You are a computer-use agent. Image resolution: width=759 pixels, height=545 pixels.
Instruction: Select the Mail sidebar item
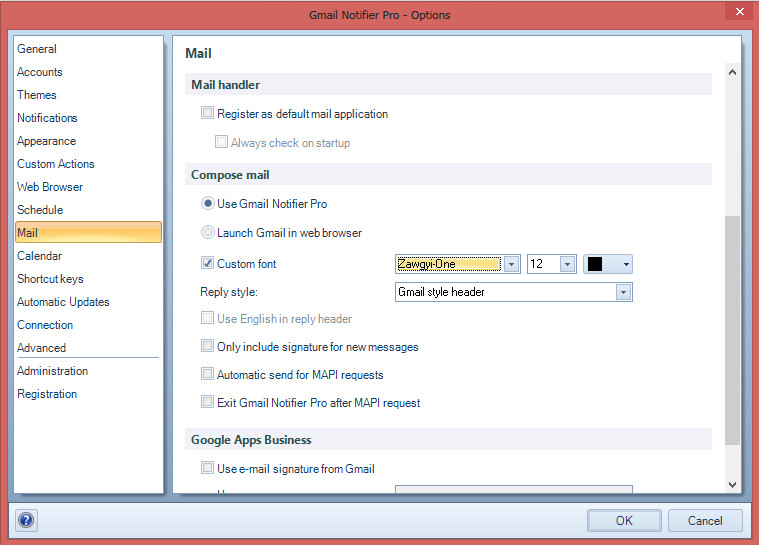pyautogui.click(x=88, y=232)
